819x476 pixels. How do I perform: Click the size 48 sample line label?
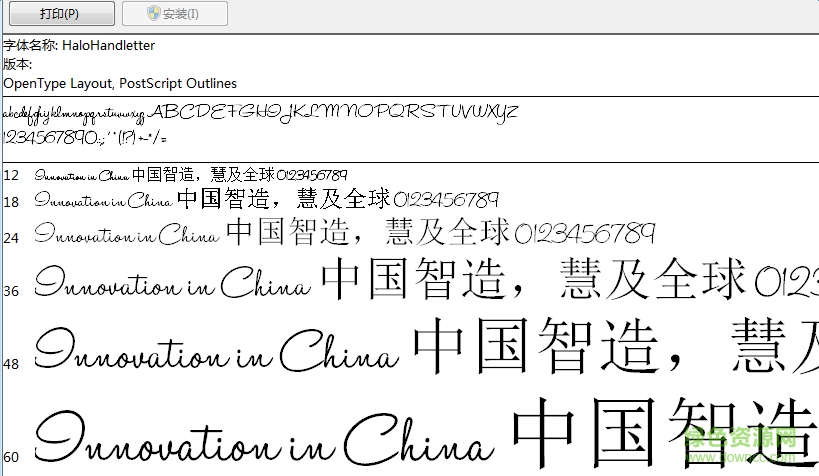pos(11,364)
